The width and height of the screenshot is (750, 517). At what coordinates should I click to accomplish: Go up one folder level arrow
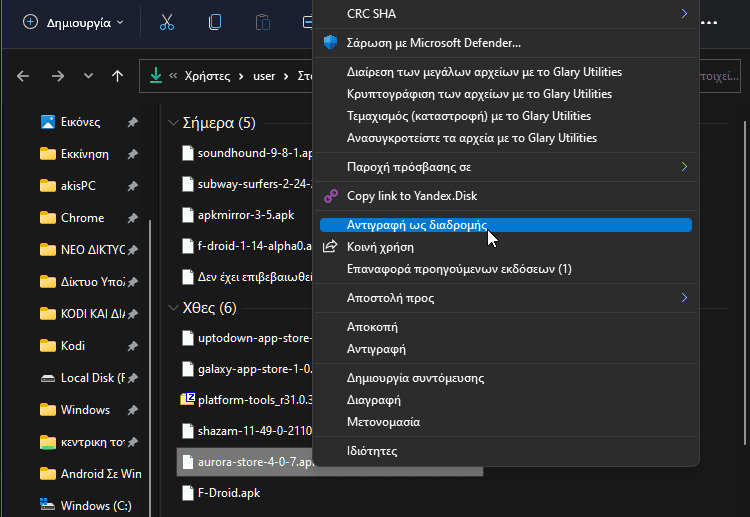coord(117,76)
